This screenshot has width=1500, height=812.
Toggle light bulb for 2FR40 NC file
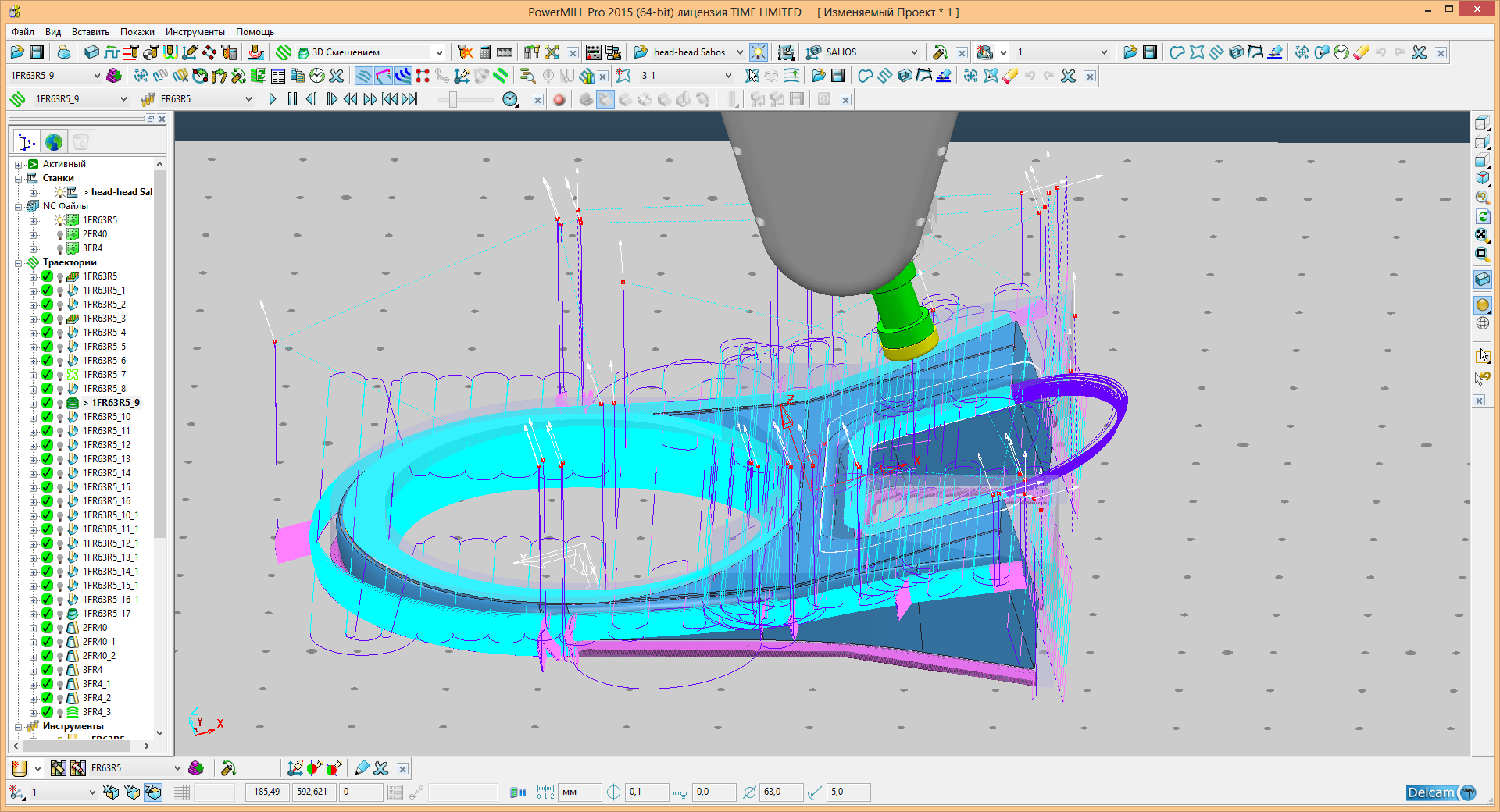(60, 234)
